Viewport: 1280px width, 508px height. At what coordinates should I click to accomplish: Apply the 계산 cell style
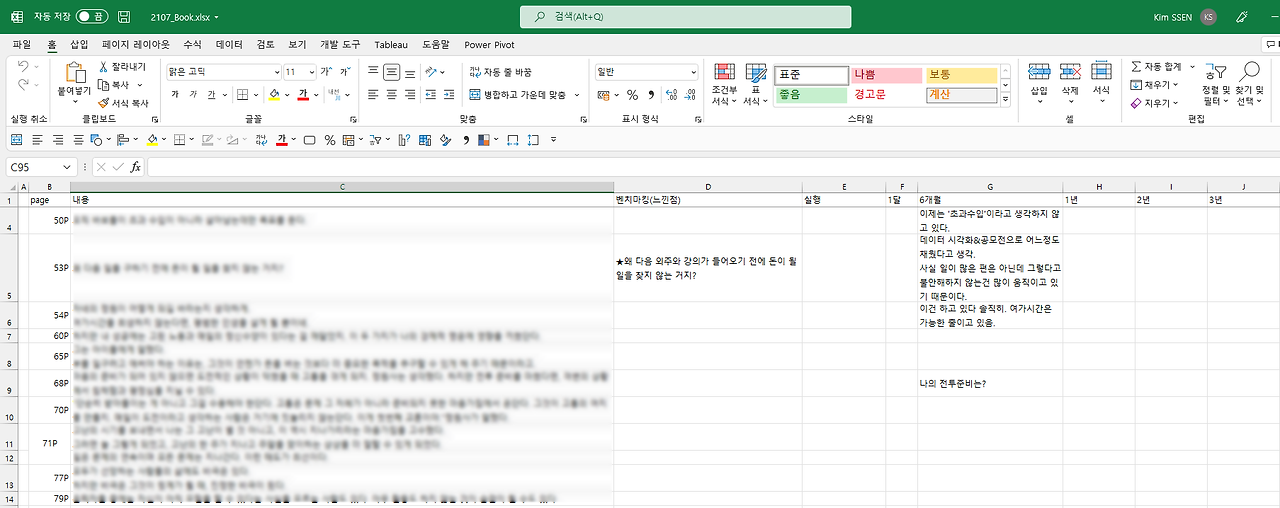(x=961, y=95)
